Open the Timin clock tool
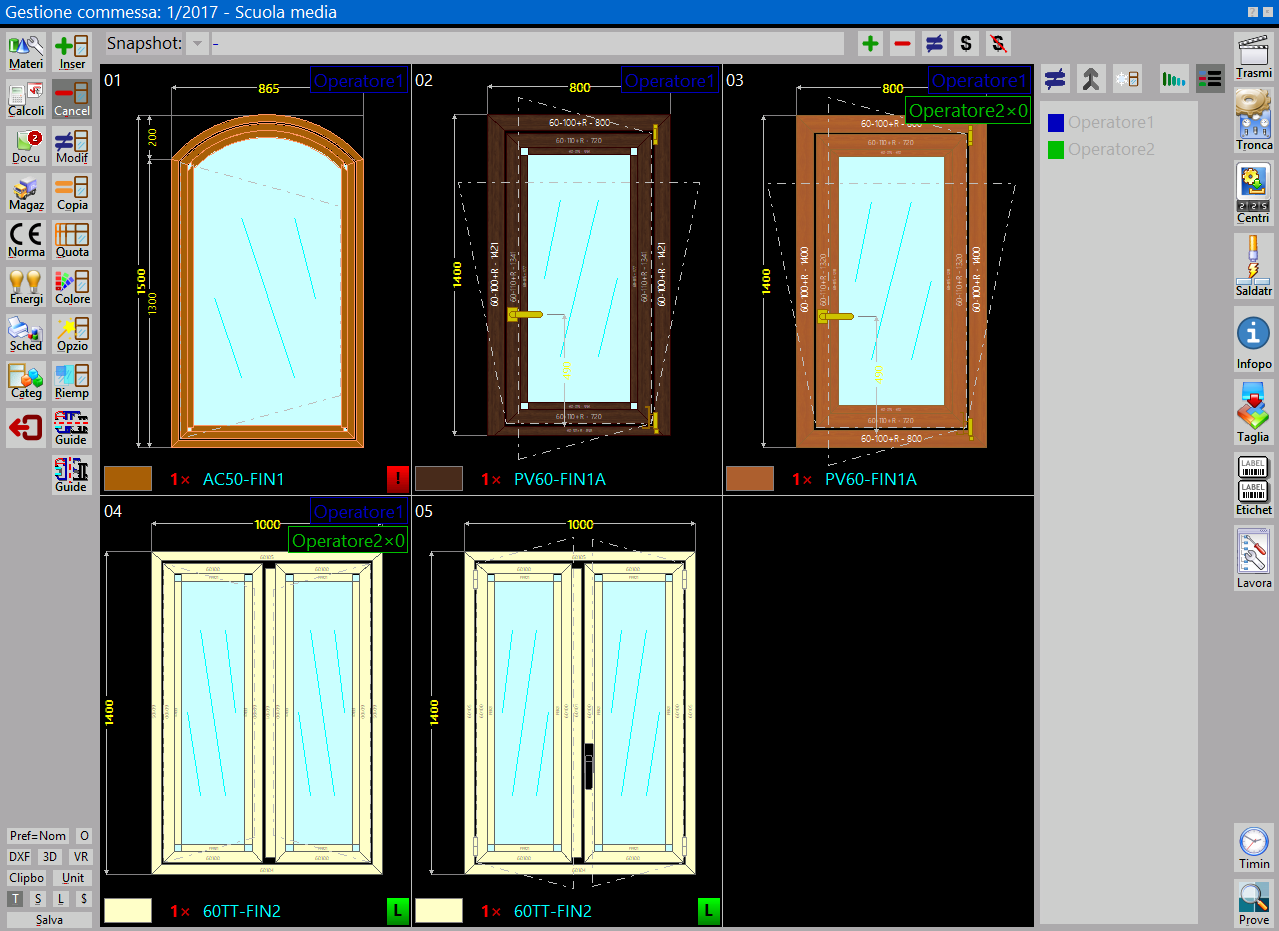This screenshot has width=1279, height=931. click(1254, 848)
